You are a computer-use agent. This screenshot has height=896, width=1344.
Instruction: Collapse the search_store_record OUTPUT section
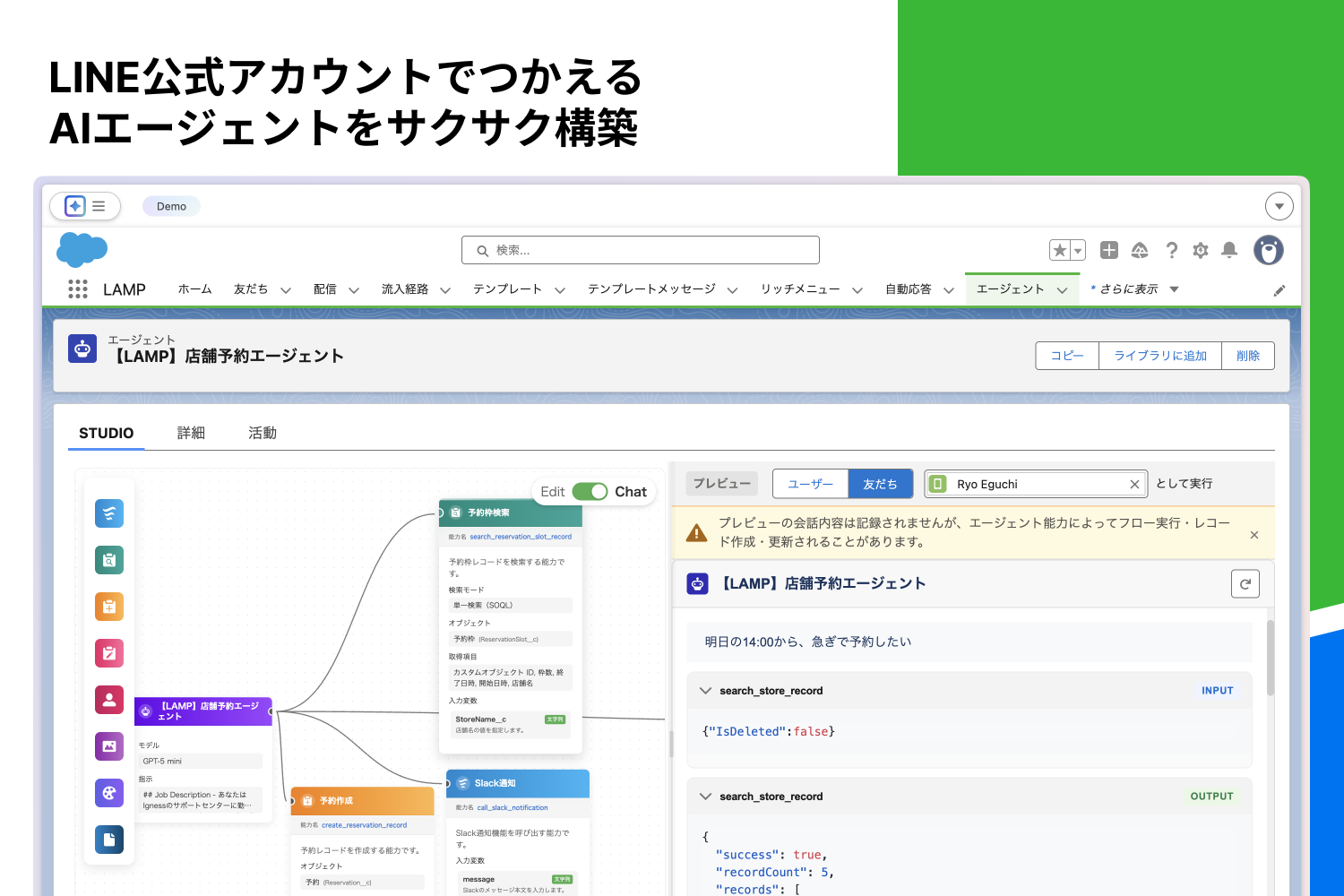pyautogui.click(x=706, y=797)
